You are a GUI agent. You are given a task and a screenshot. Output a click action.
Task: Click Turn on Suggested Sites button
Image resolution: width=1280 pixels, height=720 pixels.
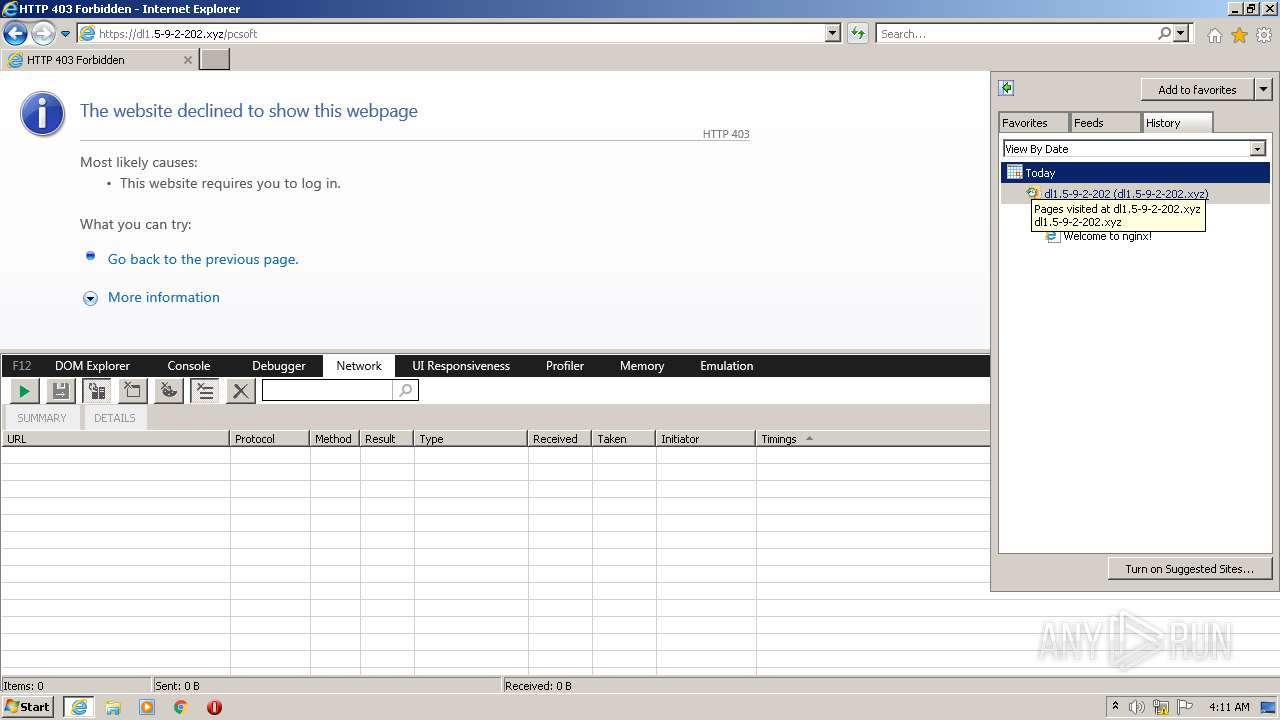pos(1189,569)
